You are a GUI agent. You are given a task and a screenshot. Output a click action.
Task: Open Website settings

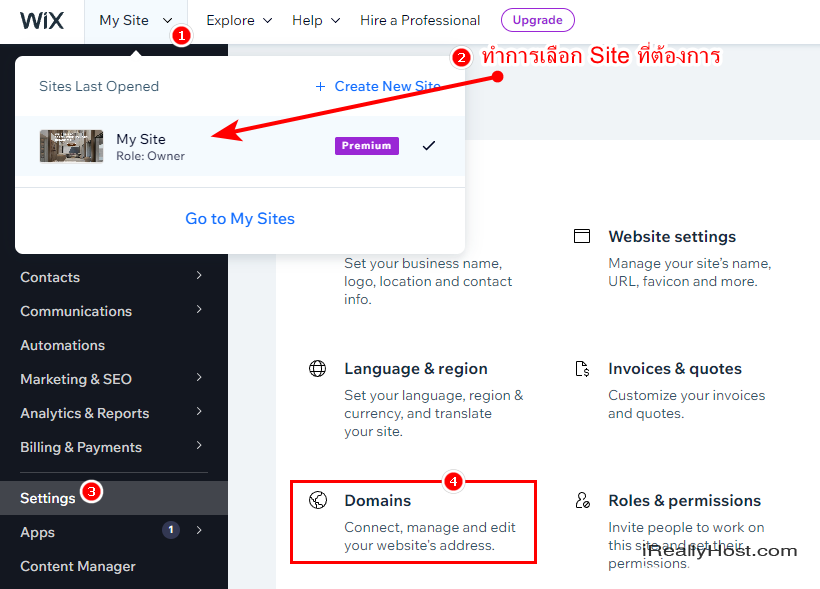pos(672,236)
